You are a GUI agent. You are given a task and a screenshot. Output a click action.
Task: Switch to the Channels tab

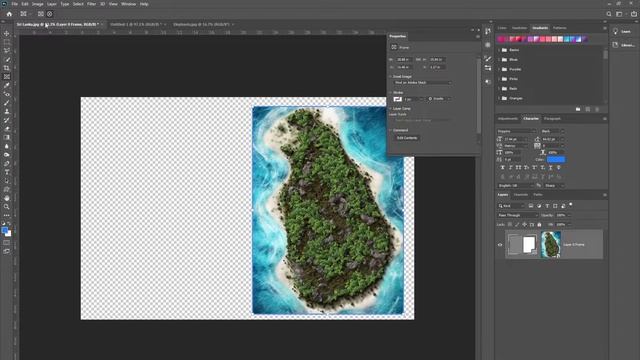[x=521, y=195]
